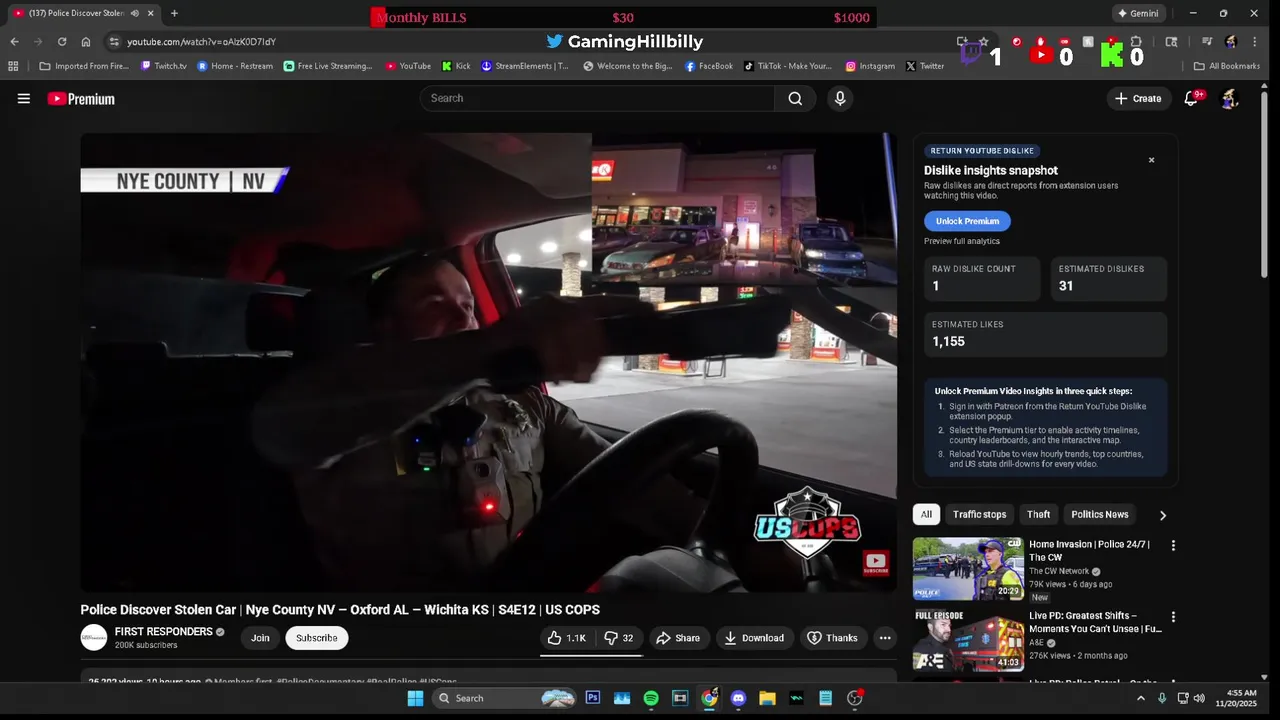Open a new Chrome tab
The height and width of the screenshot is (720, 1280).
click(174, 13)
